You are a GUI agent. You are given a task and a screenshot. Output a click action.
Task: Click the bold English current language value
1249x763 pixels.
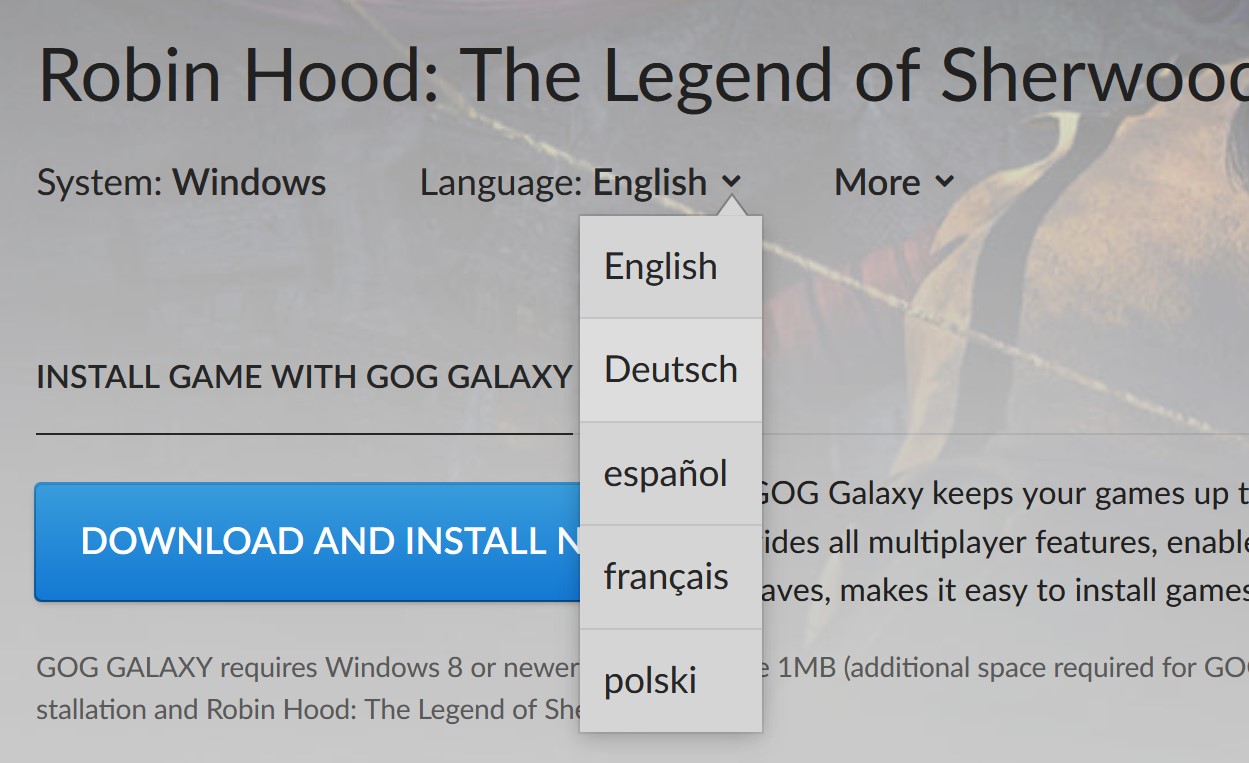point(650,182)
